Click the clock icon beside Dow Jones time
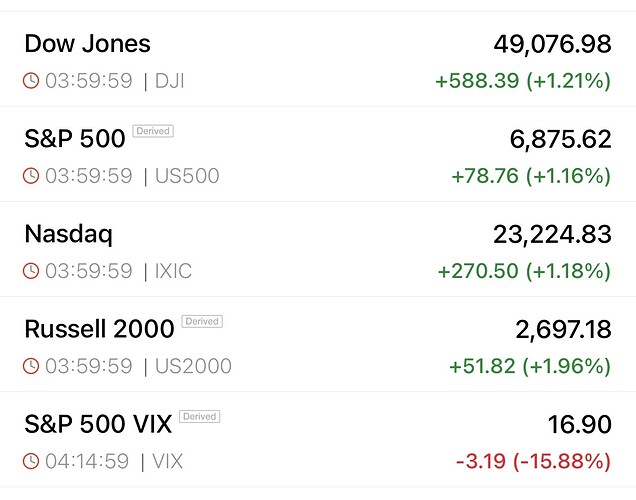 [x=31, y=81]
